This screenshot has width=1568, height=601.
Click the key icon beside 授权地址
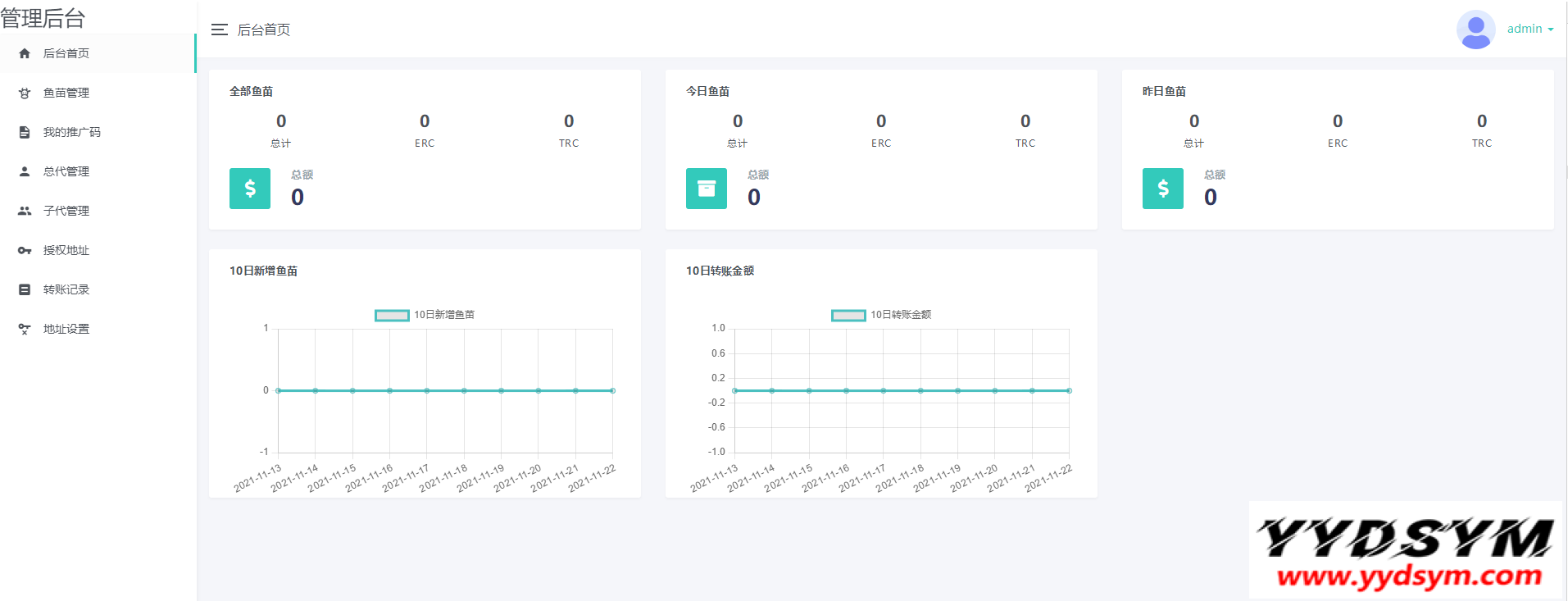pos(25,250)
